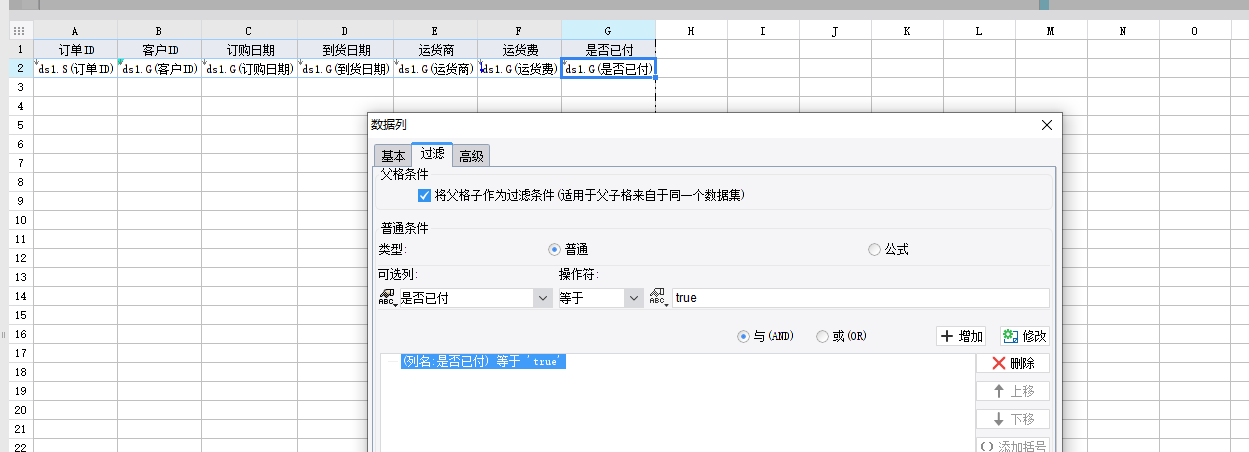Select column header A

click(76, 31)
